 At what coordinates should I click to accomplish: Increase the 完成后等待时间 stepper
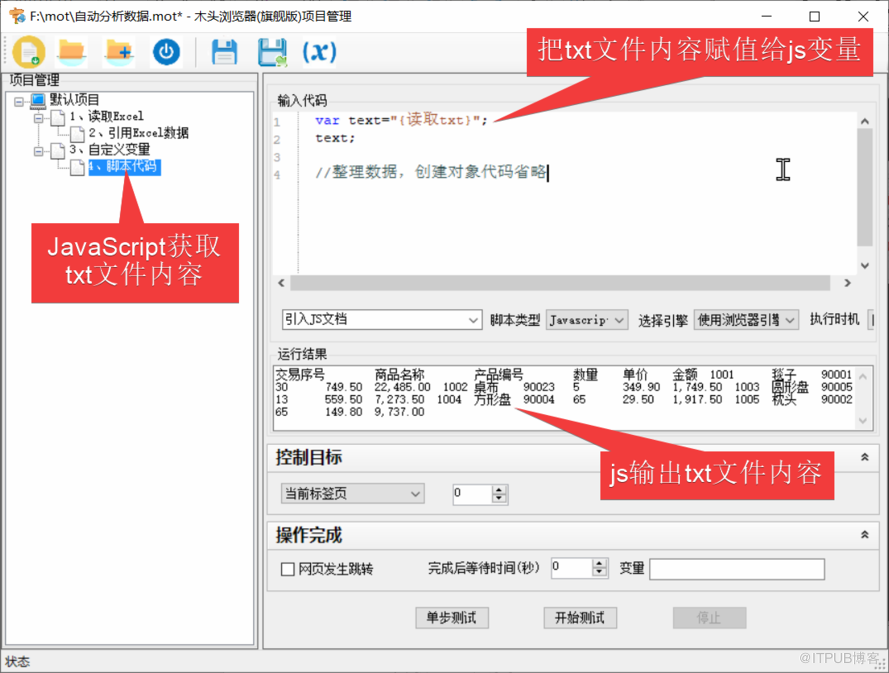pos(599,563)
